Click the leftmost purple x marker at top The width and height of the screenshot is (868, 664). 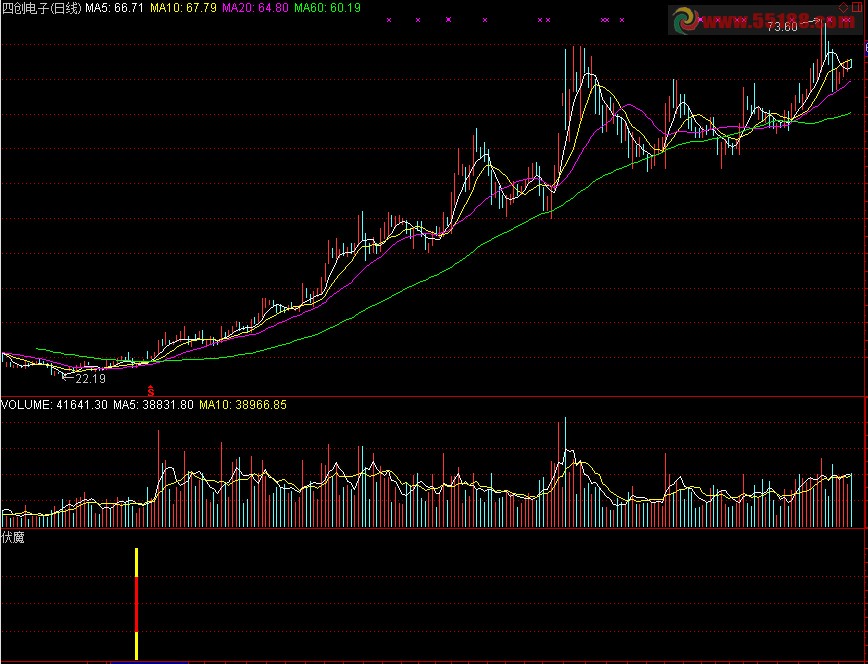(391, 19)
